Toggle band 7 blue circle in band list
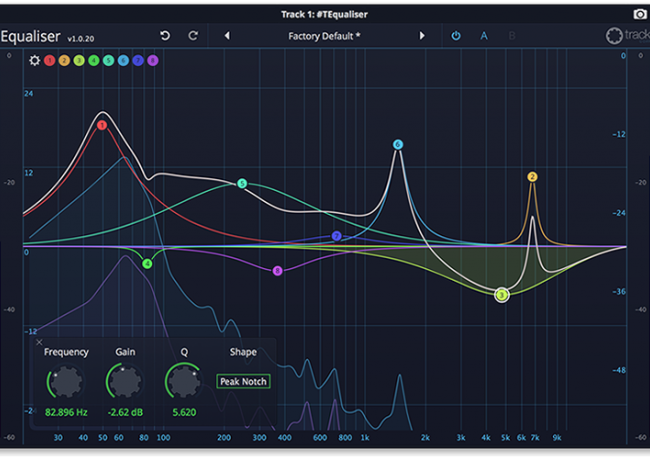 pos(138,61)
